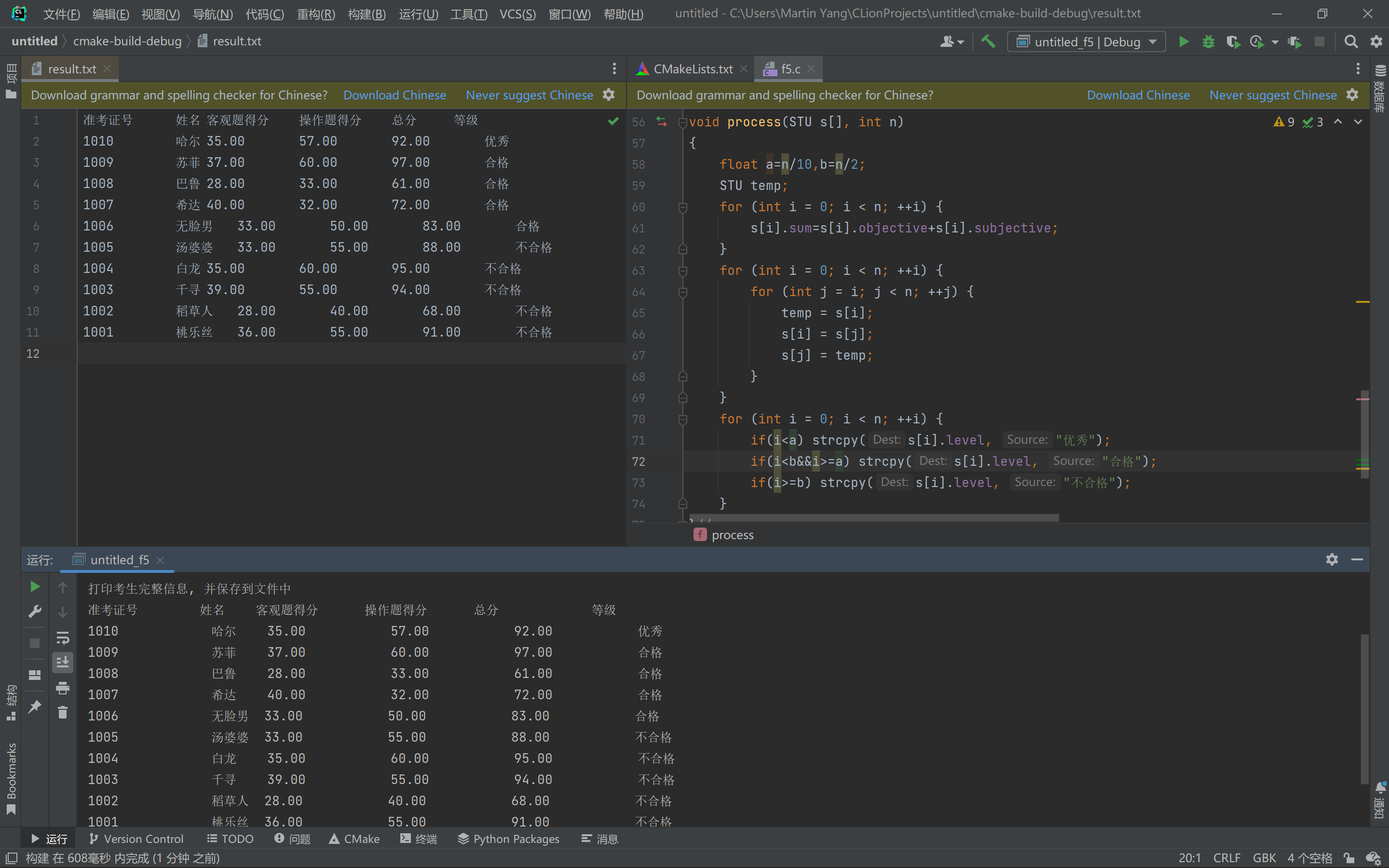Open the Python Packages tool window

[x=508, y=839]
